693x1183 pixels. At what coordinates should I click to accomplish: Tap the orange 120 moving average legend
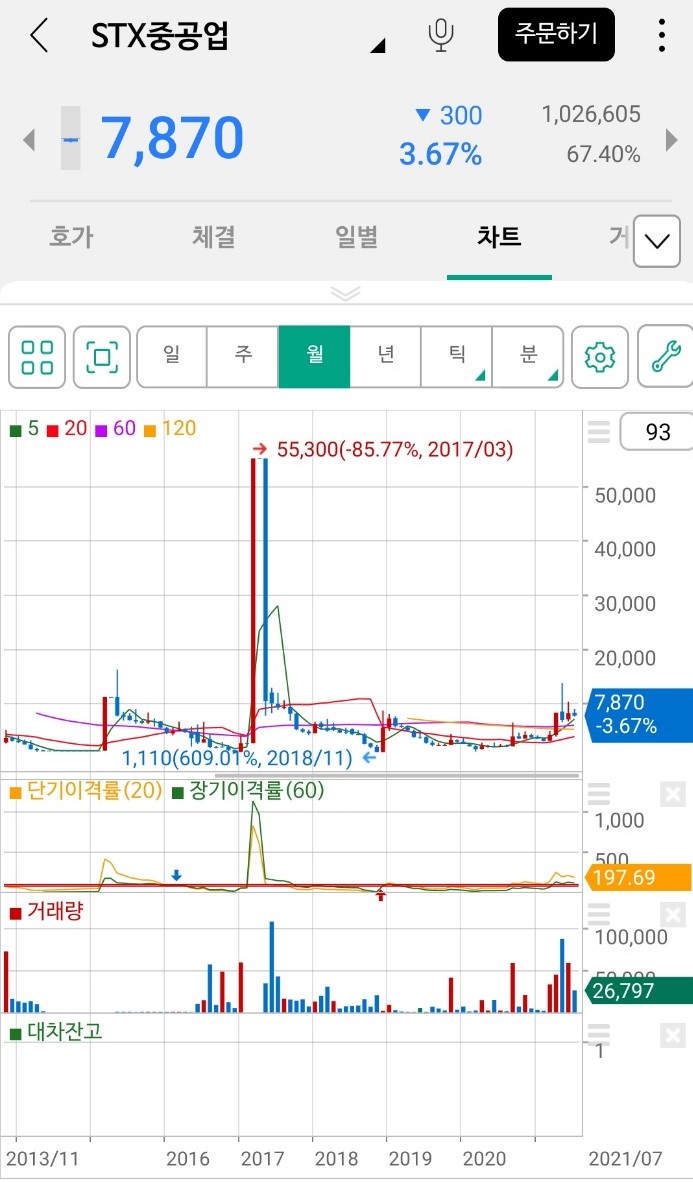click(x=170, y=429)
